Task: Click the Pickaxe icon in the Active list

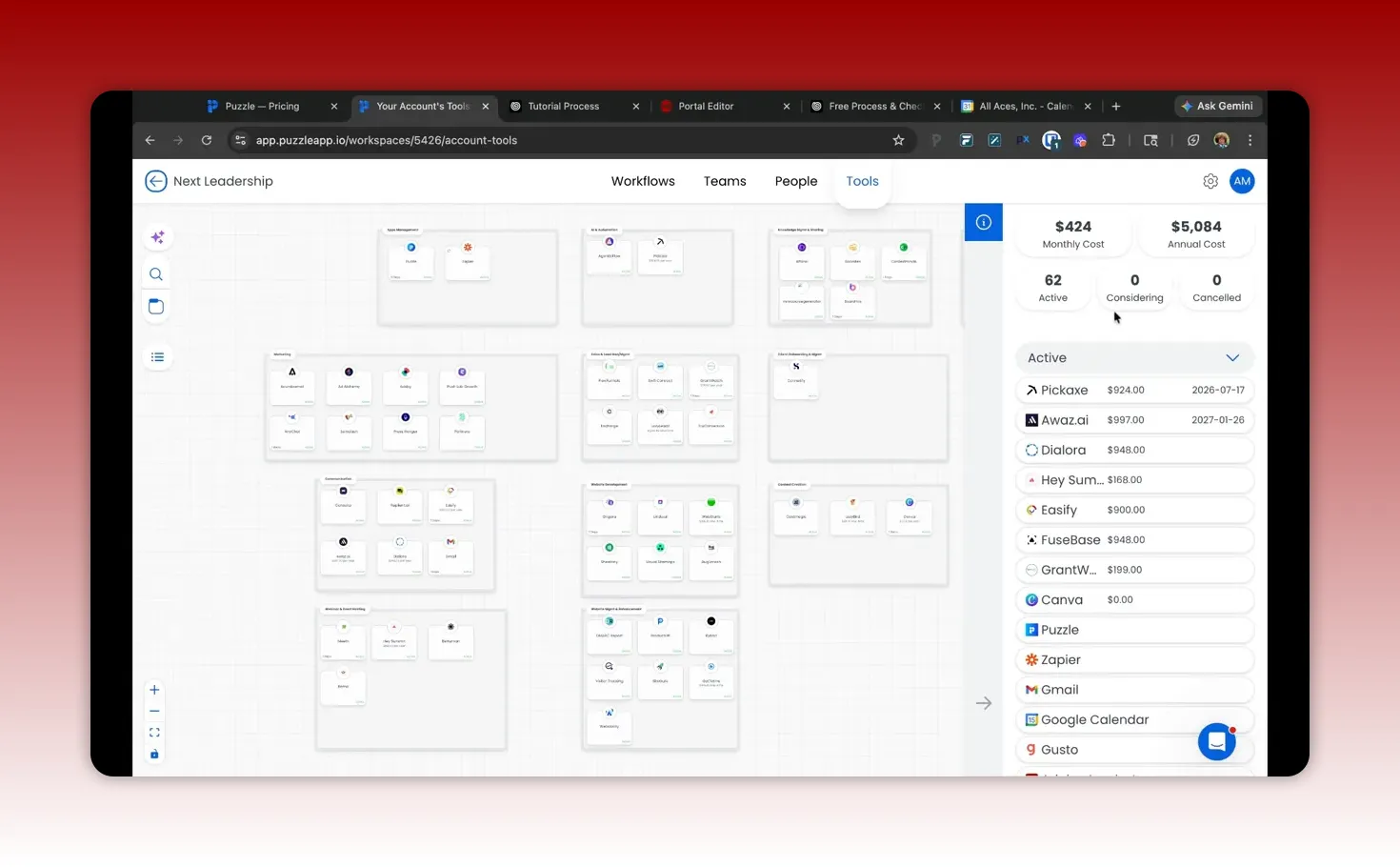Action: point(1032,390)
